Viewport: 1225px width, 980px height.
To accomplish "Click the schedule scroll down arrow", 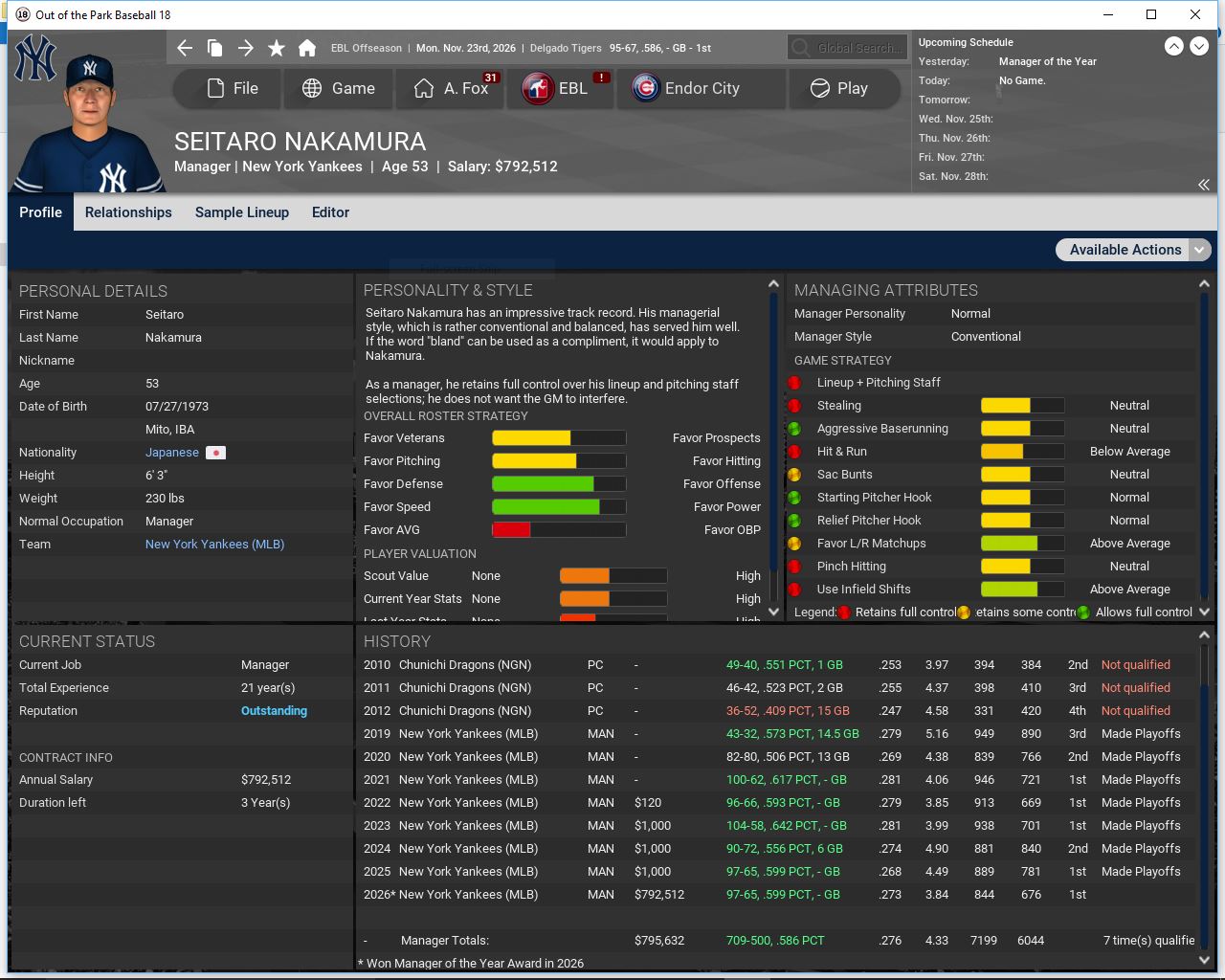I will (1198, 46).
